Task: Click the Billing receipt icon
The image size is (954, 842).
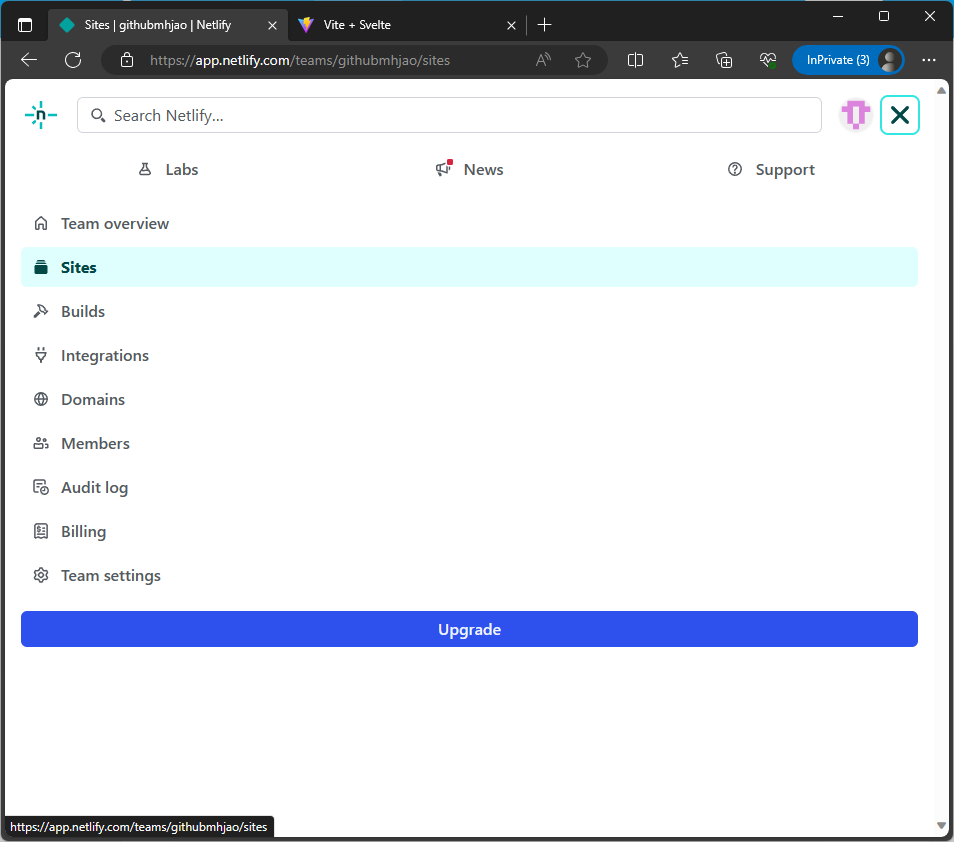Action: click(x=41, y=531)
